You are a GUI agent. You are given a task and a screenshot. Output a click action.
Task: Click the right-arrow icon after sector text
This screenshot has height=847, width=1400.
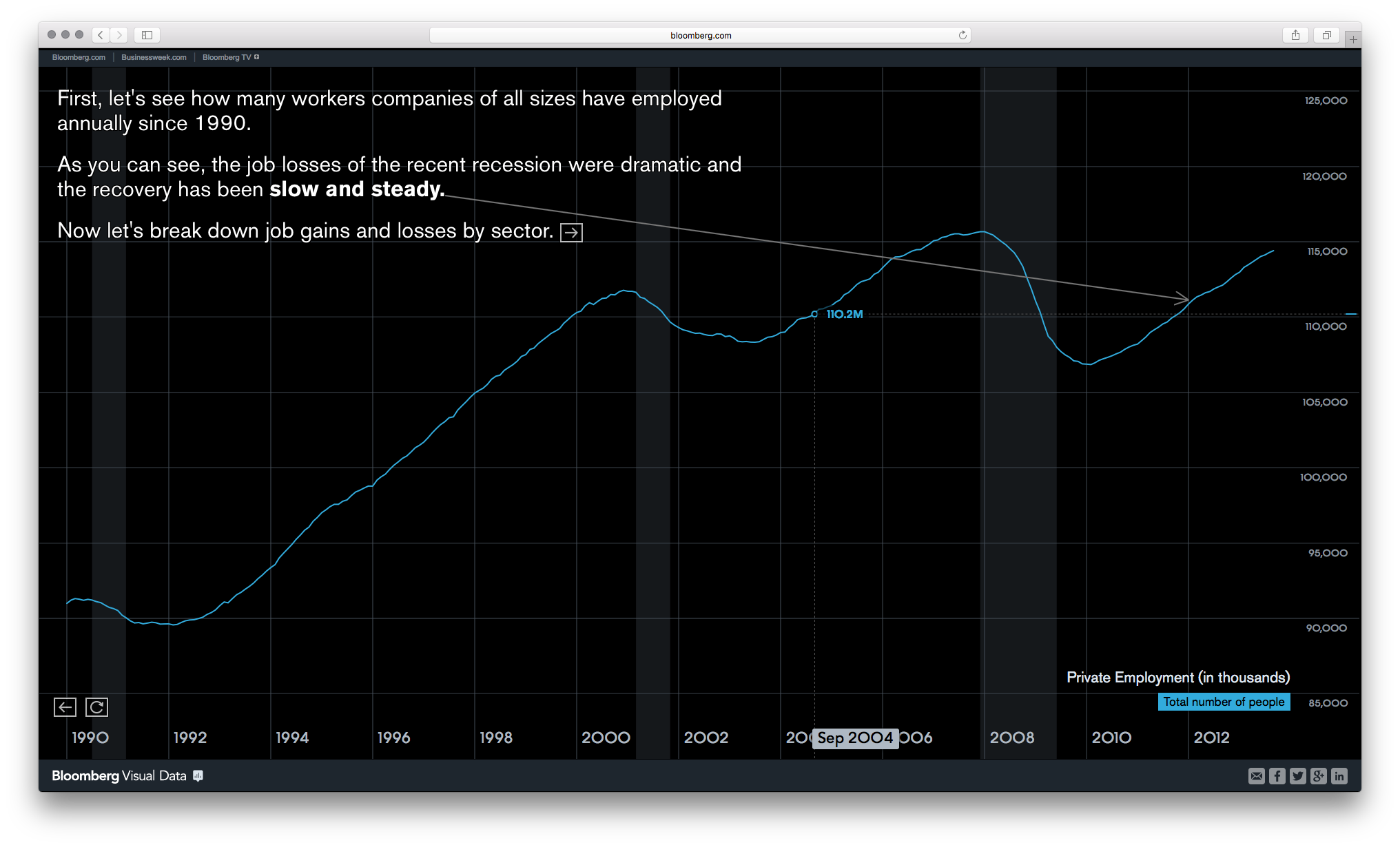573,232
